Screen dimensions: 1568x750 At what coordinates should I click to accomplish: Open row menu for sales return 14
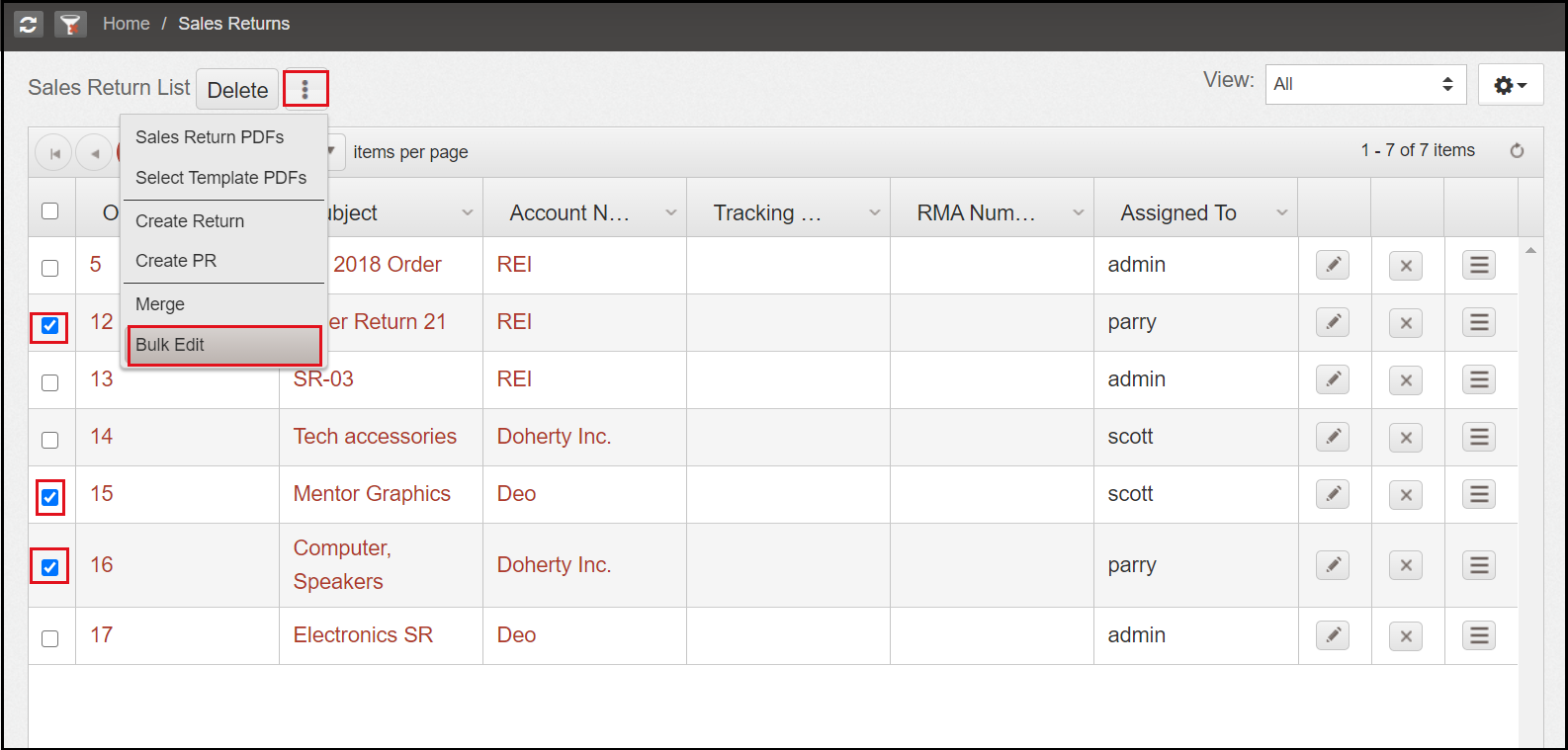(x=1479, y=437)
